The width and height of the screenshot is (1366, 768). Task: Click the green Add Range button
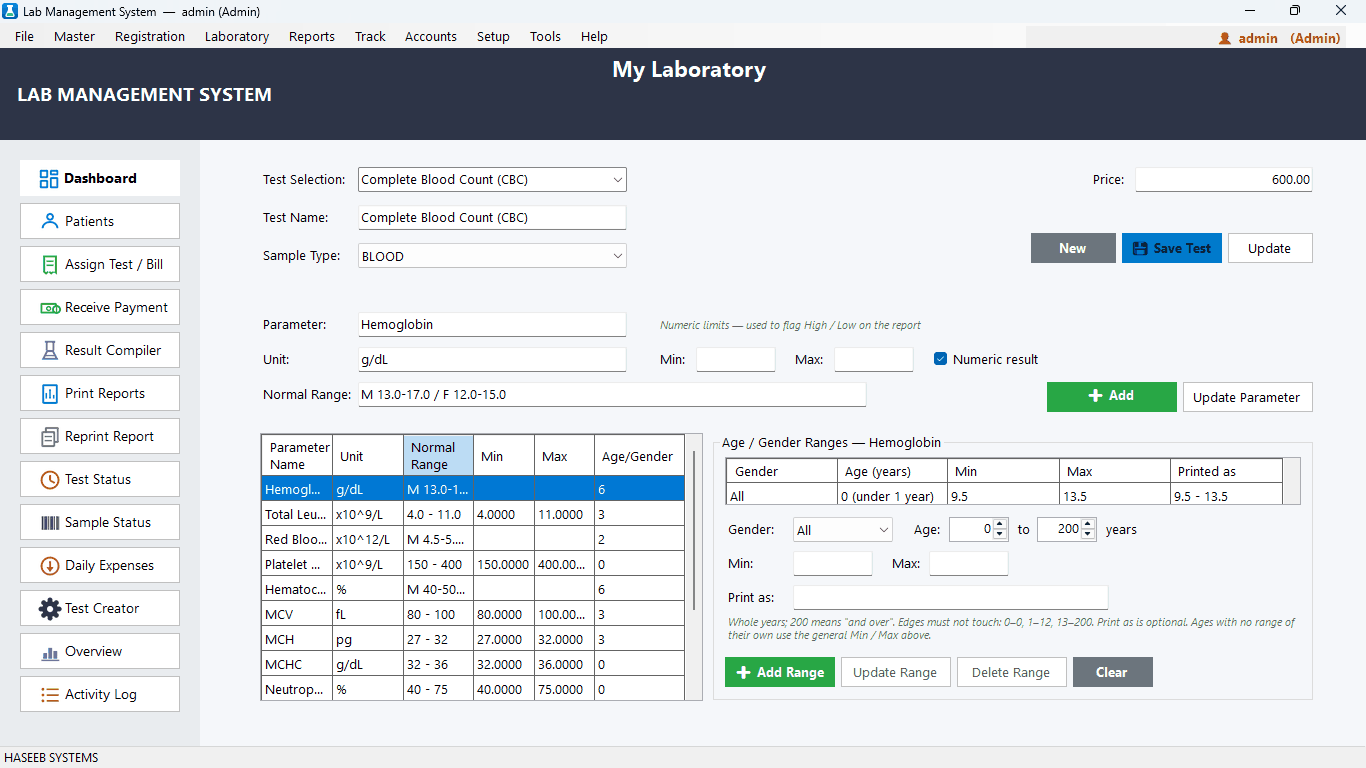(x=780, y=672)
